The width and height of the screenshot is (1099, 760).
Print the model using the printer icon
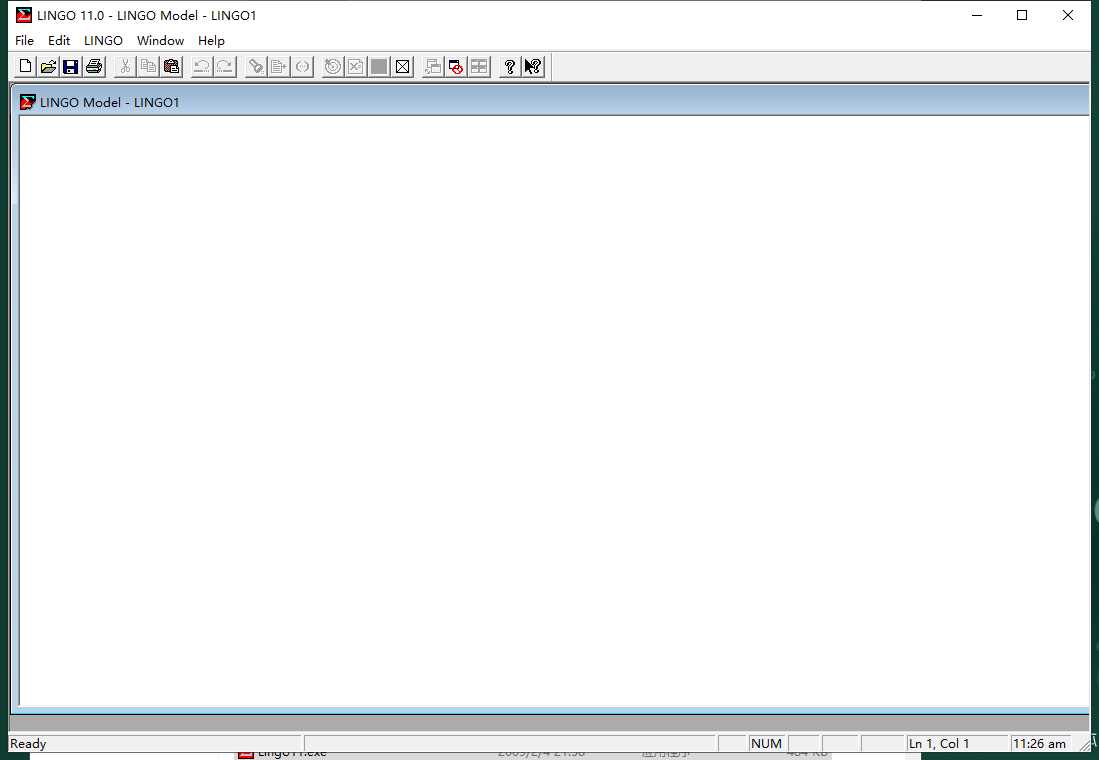click(x=94, y=67)
